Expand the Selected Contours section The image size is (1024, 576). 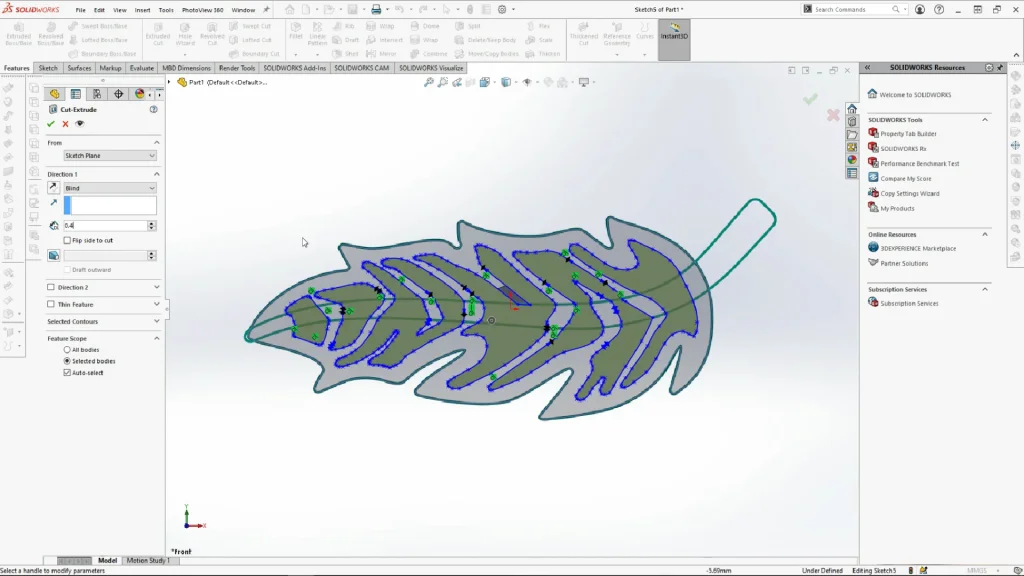[x=102, y=321]
